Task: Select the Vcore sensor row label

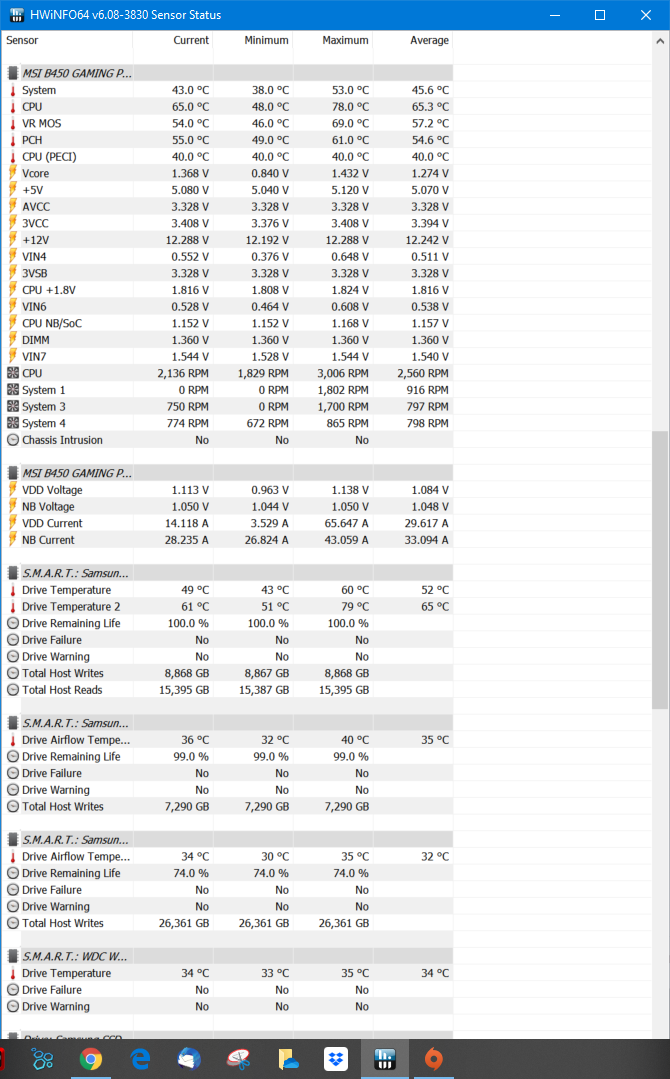Action: tap(35, 173)
